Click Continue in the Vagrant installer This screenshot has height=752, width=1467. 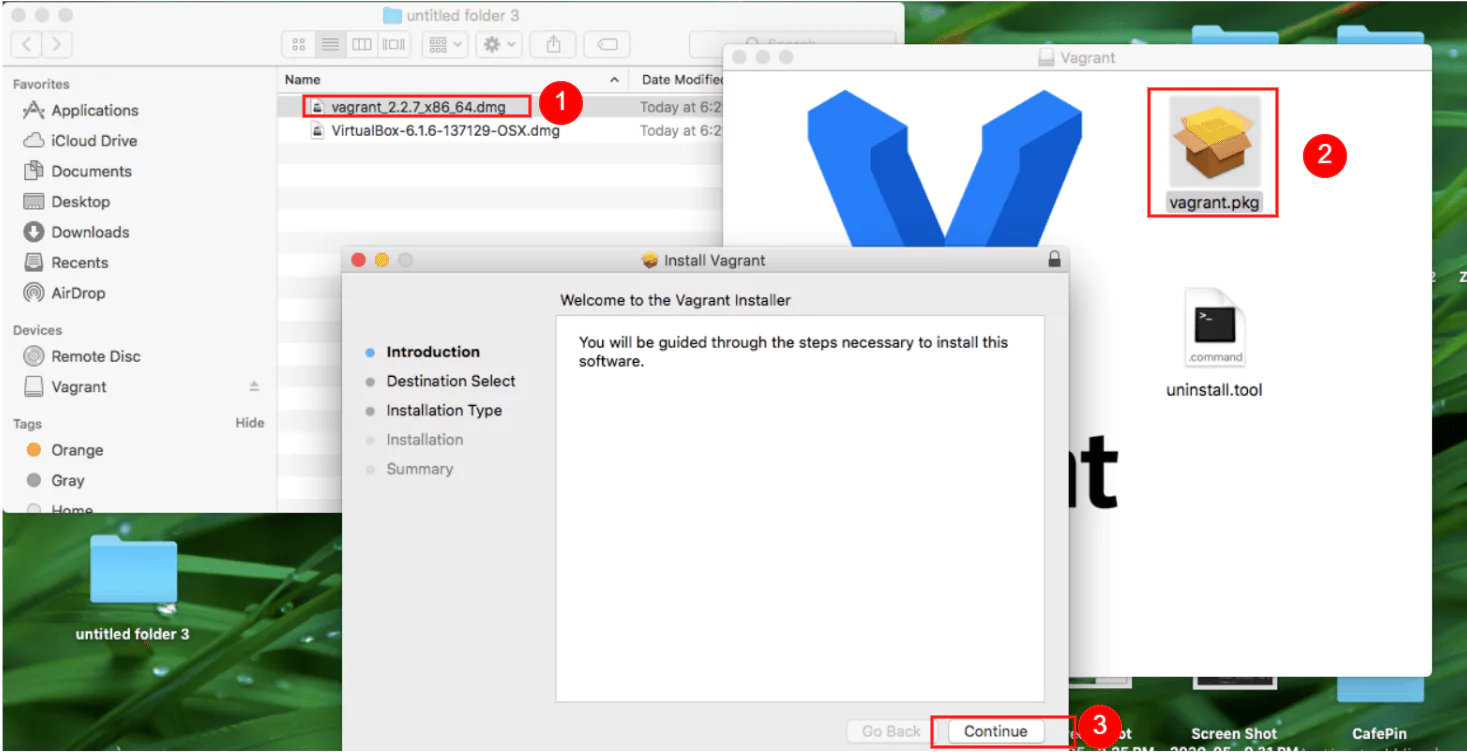[995, 732]
